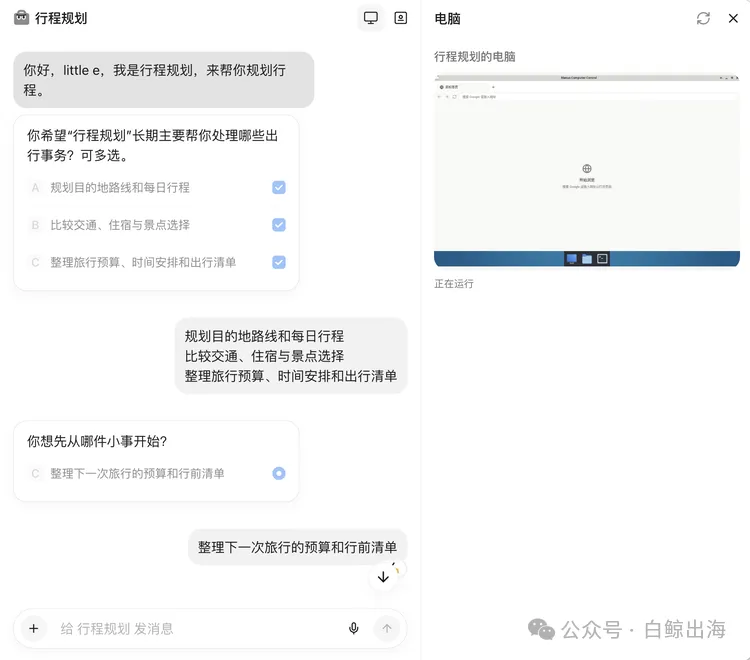Close the 电脑 panel
750x660 pixels.
point(733,18)
